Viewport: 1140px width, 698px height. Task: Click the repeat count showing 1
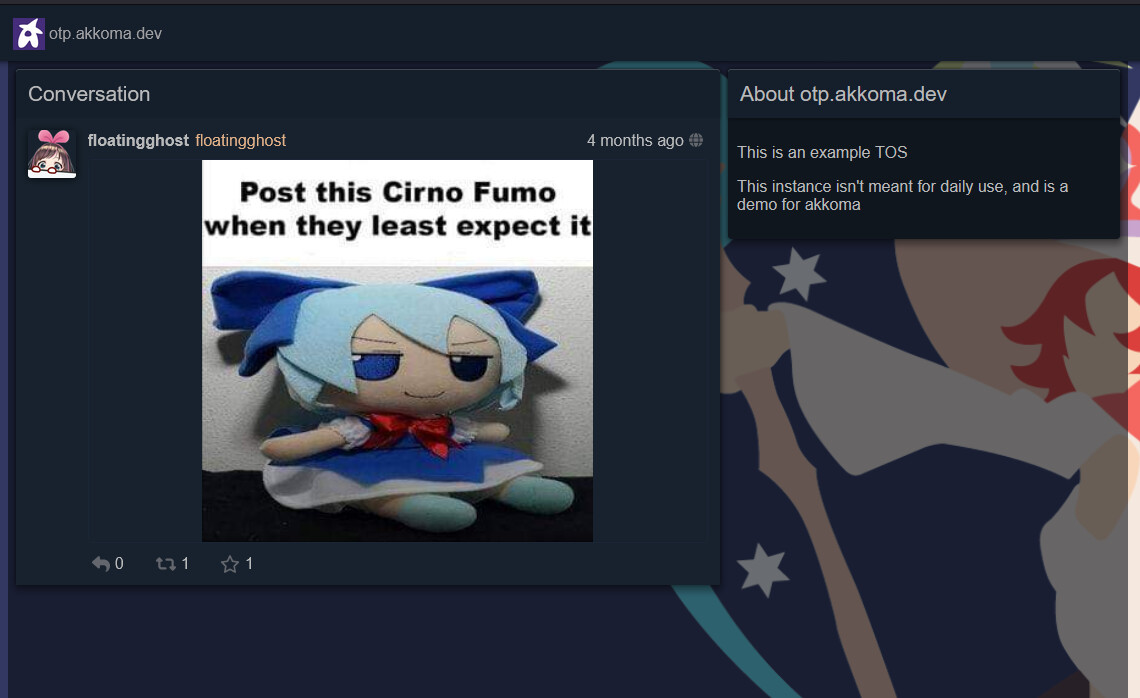click(185, 563)
